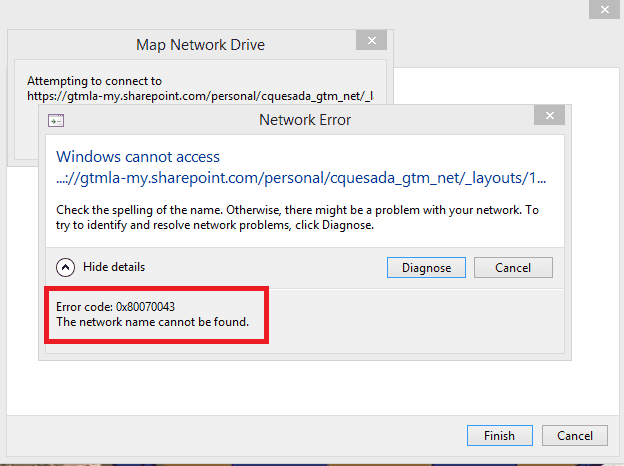The image size is (624, 466).
Task: Click the word Diagnose in the description sentence
Action: tap(347, 225)
